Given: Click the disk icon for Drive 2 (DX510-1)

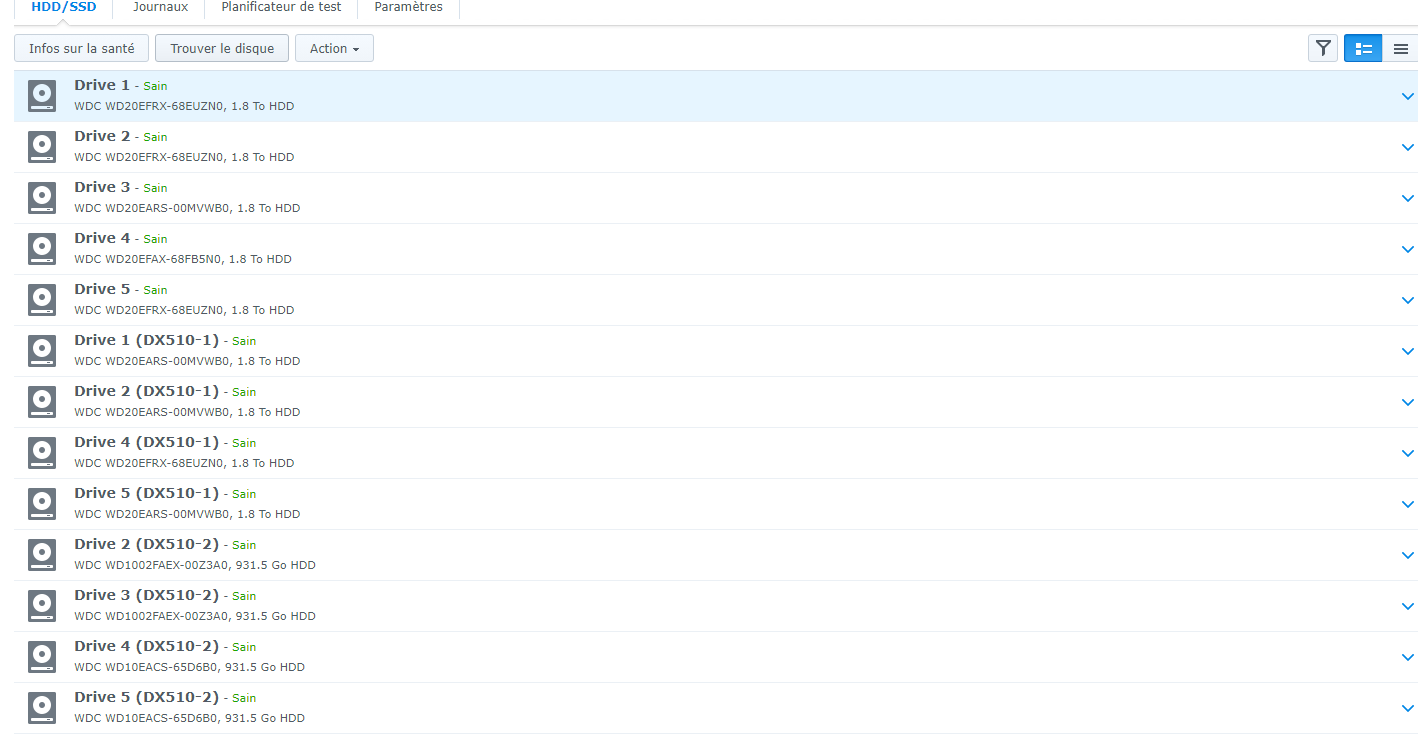Looking at the screenshot, I should point(42,402).
